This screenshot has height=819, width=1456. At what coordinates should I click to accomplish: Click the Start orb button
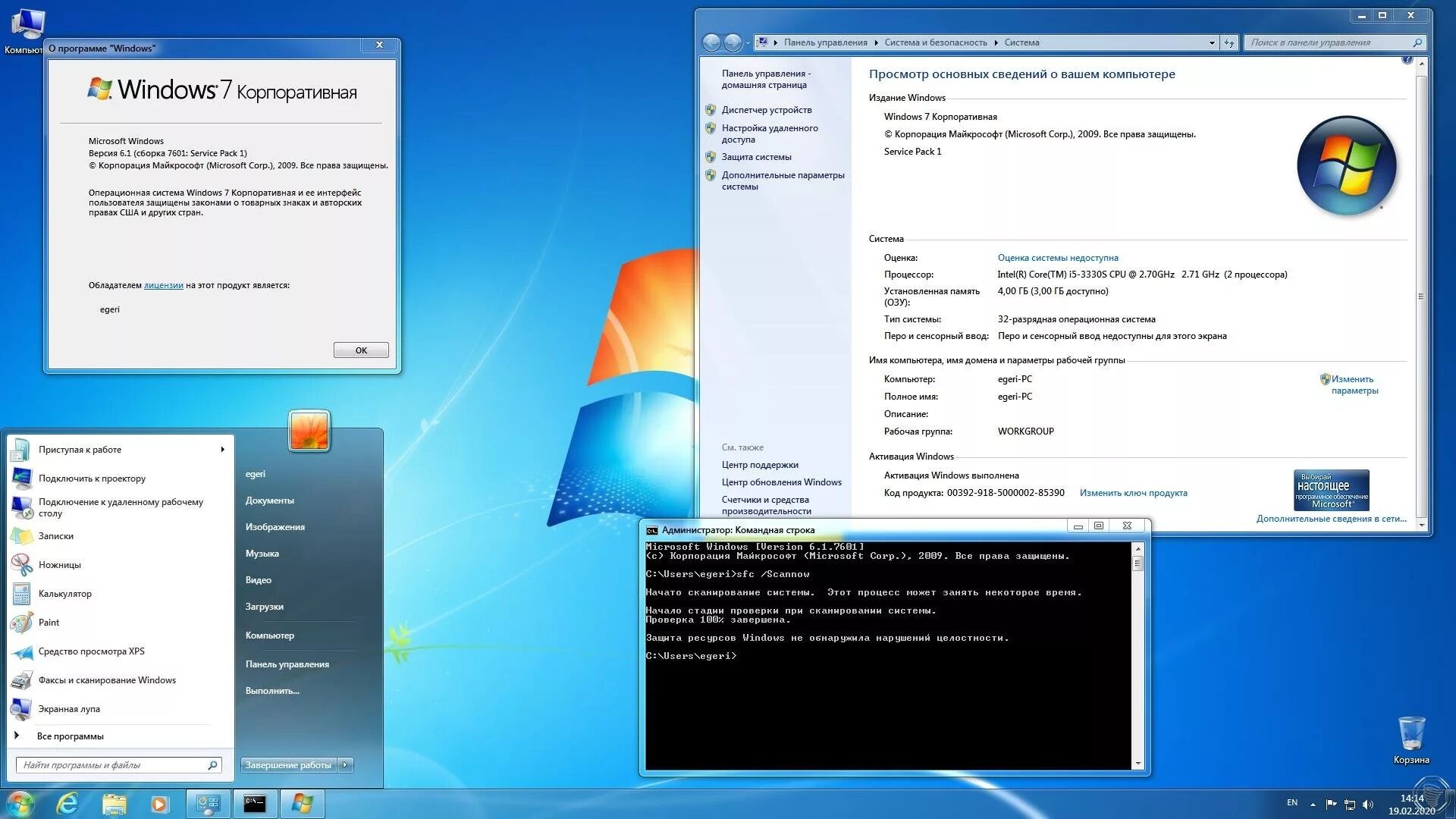coord(20,803)
